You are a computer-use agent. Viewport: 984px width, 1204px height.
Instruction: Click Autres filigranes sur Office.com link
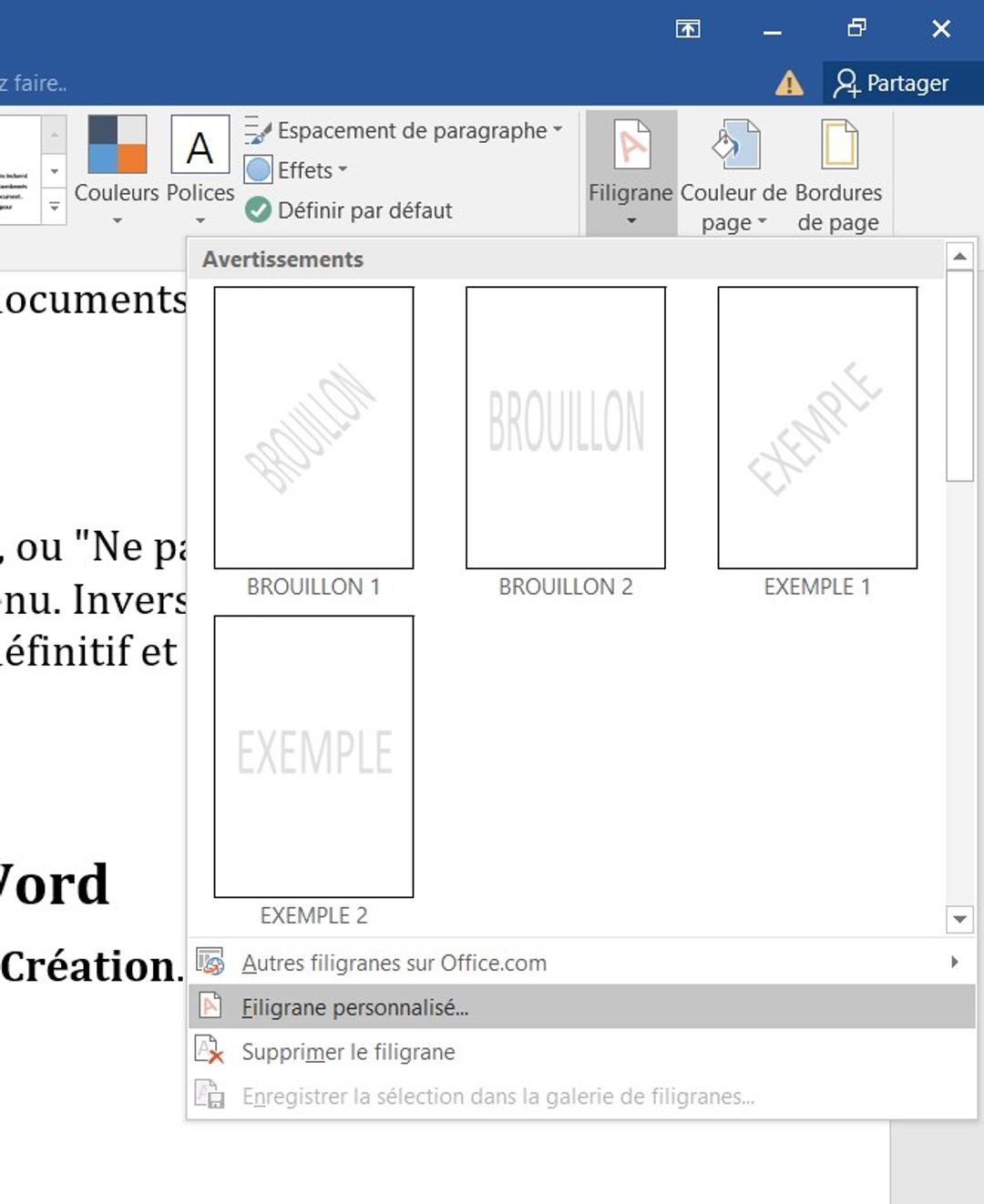pos(394,963)
